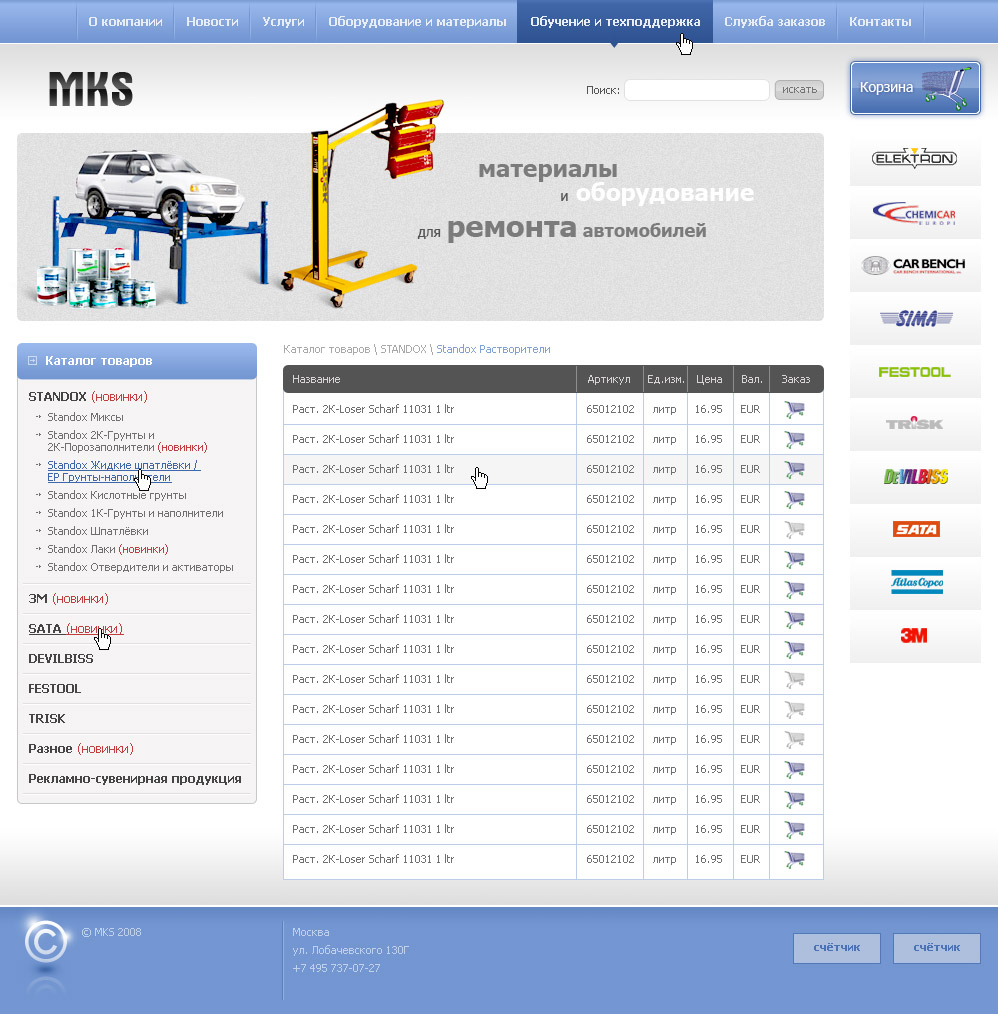Image resolution: width=998 pixels, height=1014 pixels.
Task: Click the Atlas Copco logo
Action: click(x=914, y=583)
